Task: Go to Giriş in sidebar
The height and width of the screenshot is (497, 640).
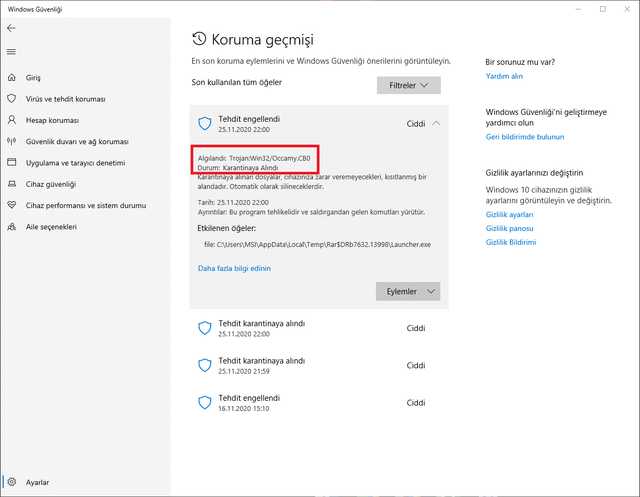Action: (x=33, y=78)
